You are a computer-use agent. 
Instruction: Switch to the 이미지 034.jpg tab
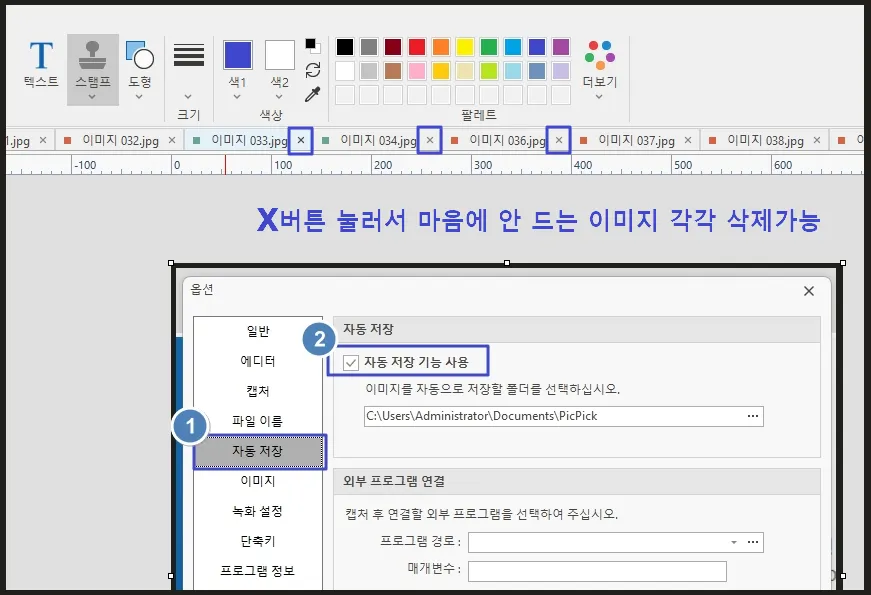pos(378,141)
